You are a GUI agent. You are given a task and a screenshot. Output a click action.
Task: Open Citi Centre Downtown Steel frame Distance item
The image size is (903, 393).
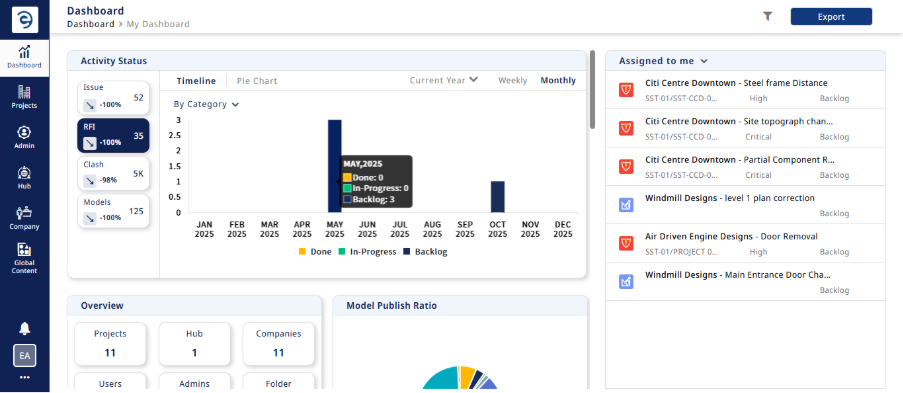pyautogui.click(x=745, y=90)
